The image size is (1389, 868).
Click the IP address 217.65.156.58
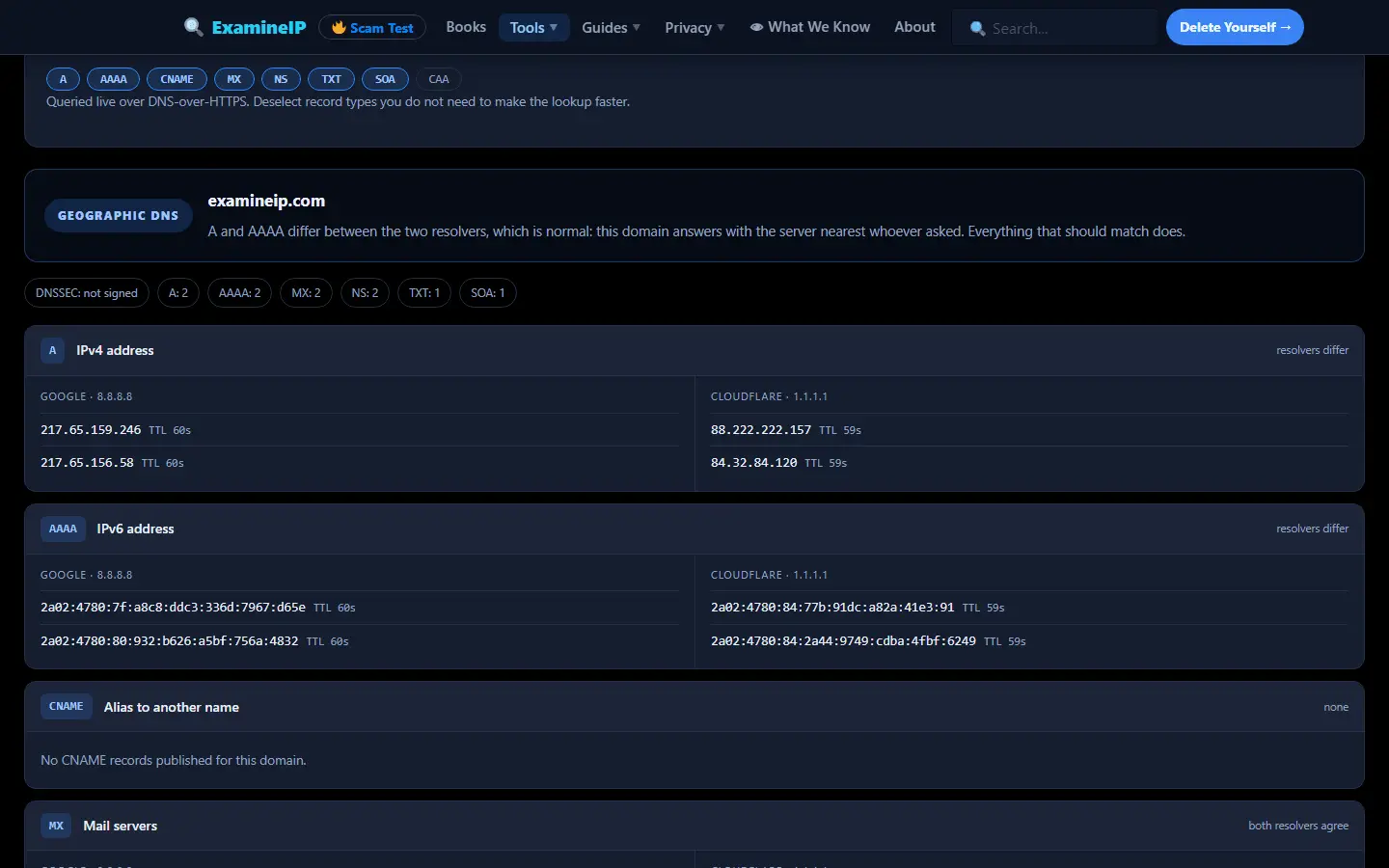click(87, 463)
